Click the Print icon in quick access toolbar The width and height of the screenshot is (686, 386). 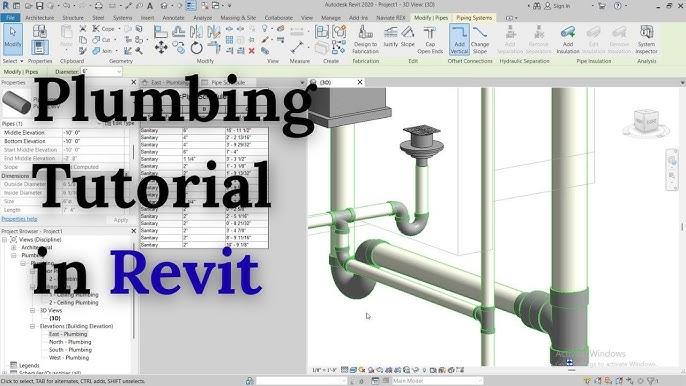(98, 6)
